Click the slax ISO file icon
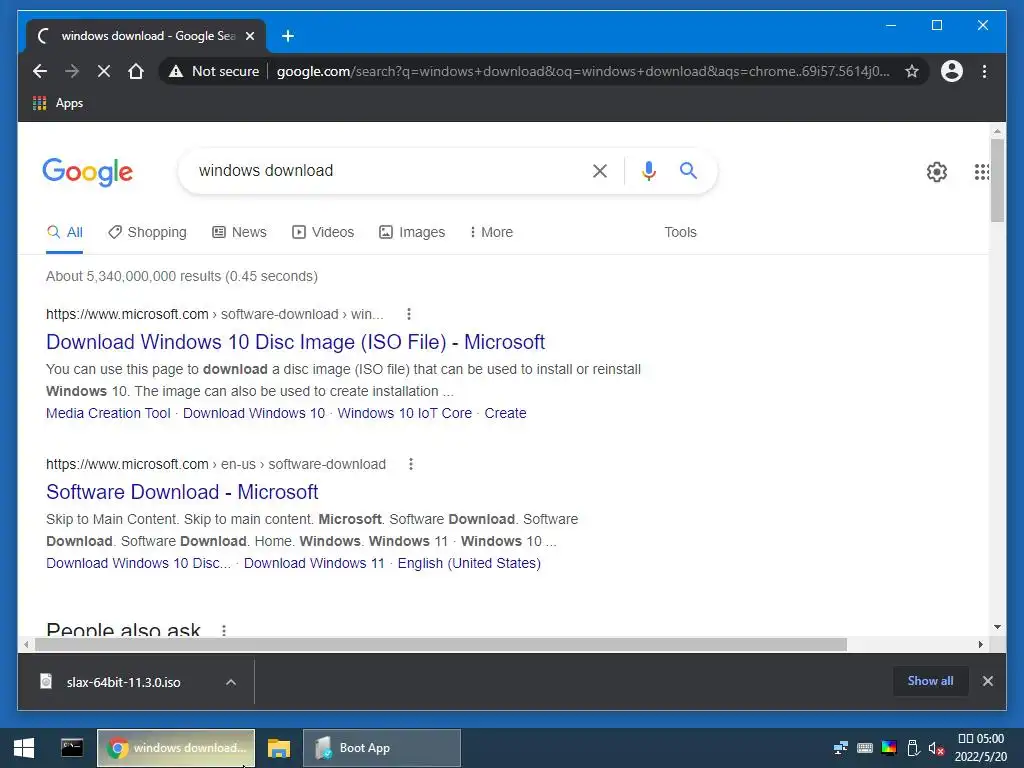This screenshot has height=768, width=1024. pyautogui.click(x=46, y=682)
